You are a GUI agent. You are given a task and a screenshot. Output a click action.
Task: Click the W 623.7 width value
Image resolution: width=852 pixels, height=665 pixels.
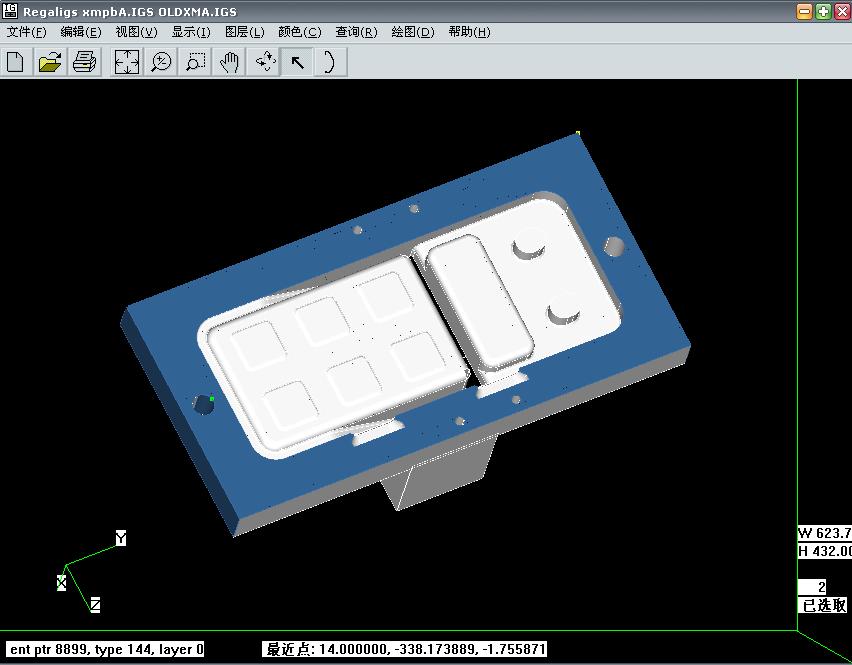click(x=824, y=533)
